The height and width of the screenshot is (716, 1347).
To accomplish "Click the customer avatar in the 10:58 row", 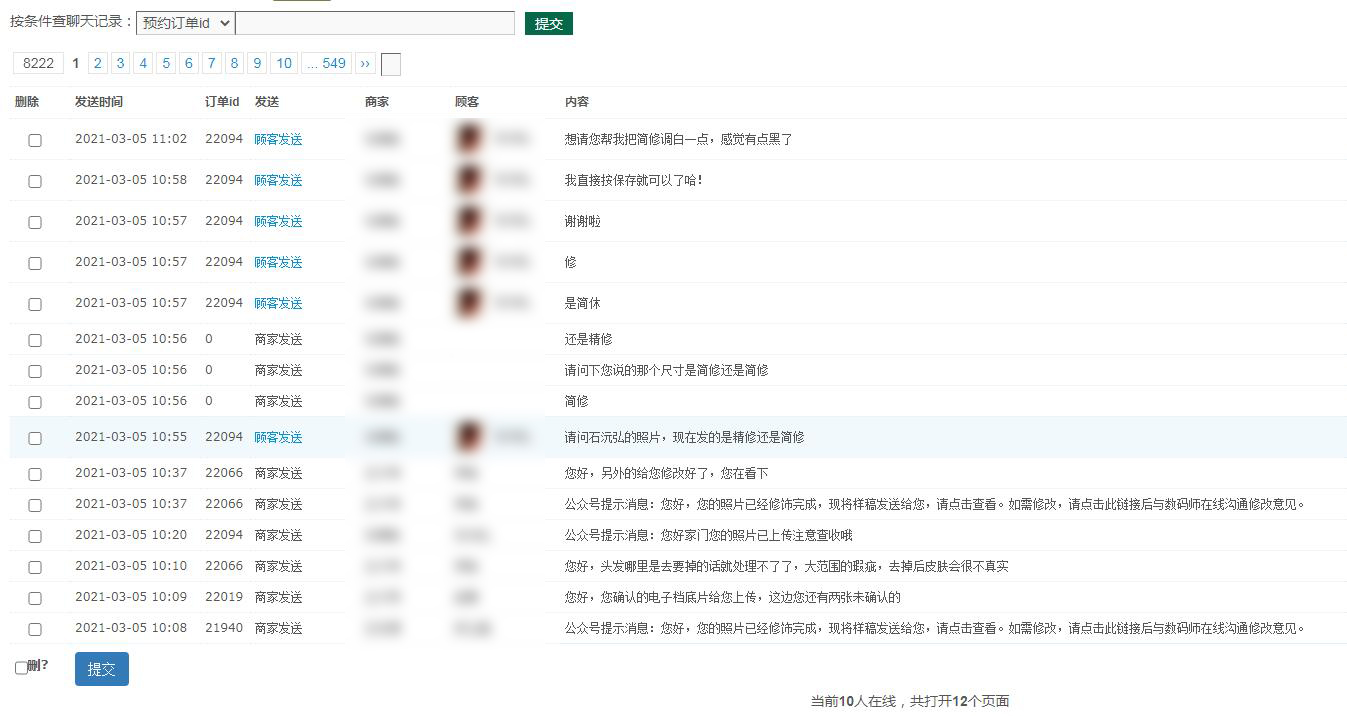I will [x=469, y=180].
